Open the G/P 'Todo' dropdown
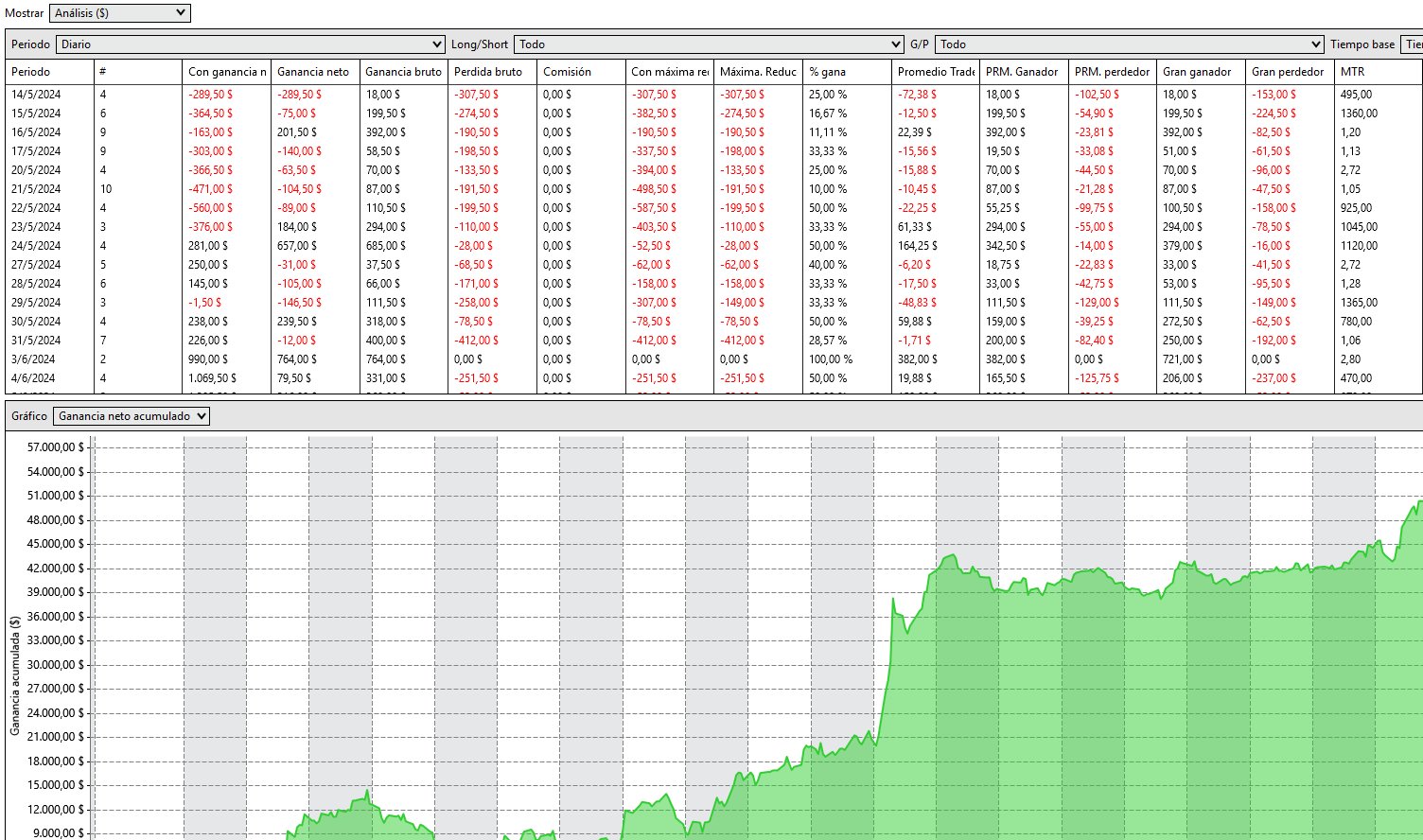 [x=1130, y=44]
